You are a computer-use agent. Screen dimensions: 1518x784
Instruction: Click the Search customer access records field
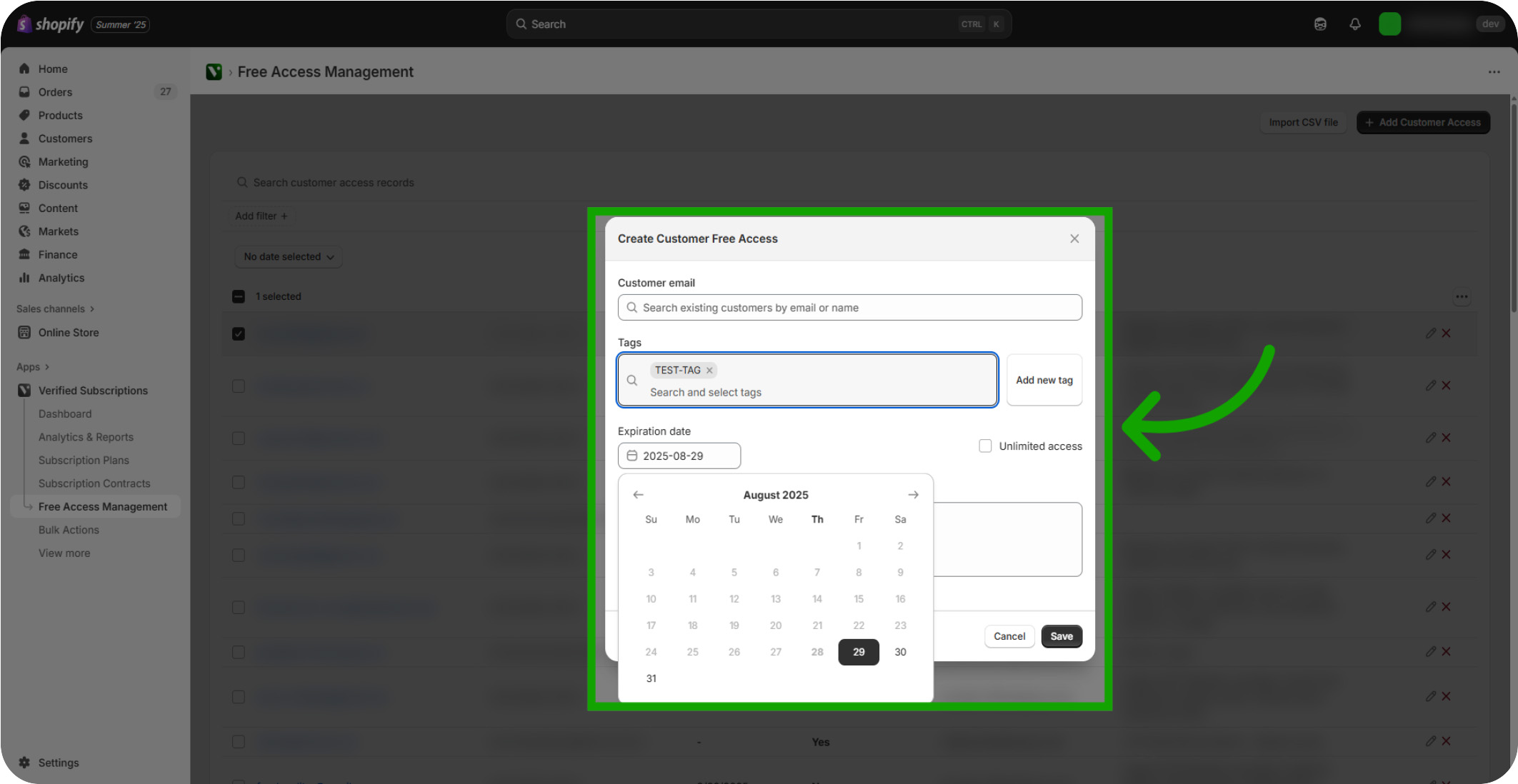[x=849, y=183]
